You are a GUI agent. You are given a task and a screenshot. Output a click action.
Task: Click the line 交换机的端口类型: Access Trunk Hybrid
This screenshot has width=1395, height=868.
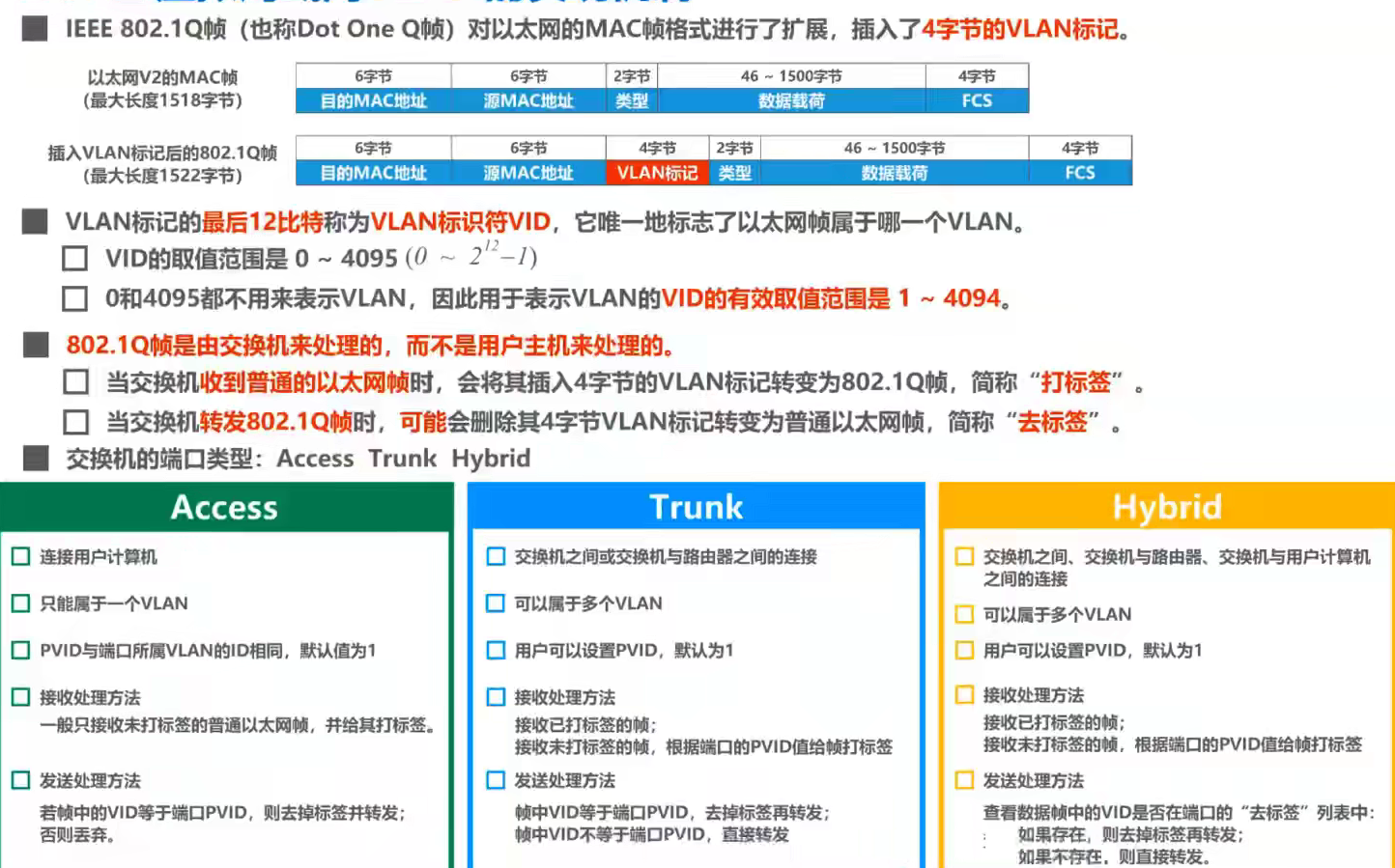point(298,459)
